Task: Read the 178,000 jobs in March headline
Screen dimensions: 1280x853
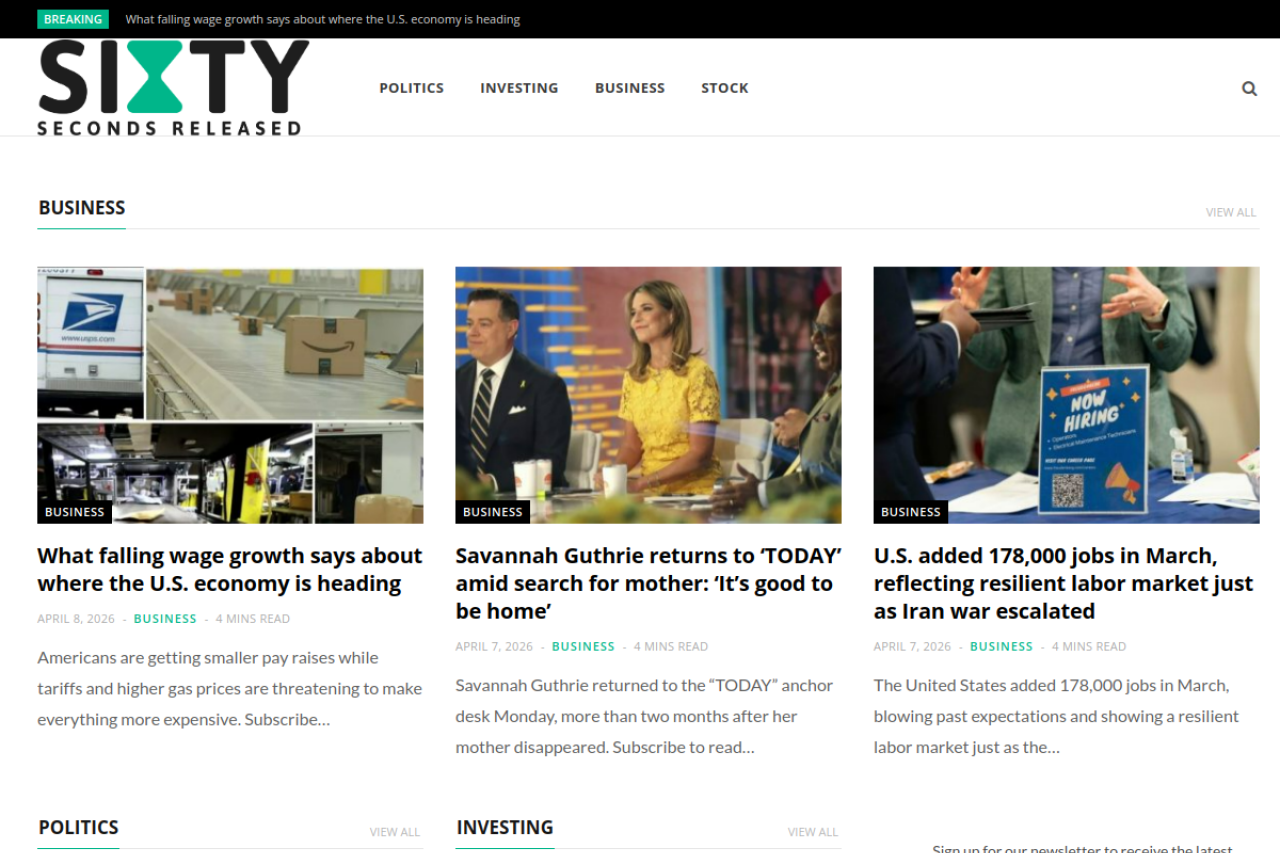Action: [1063, 583]
